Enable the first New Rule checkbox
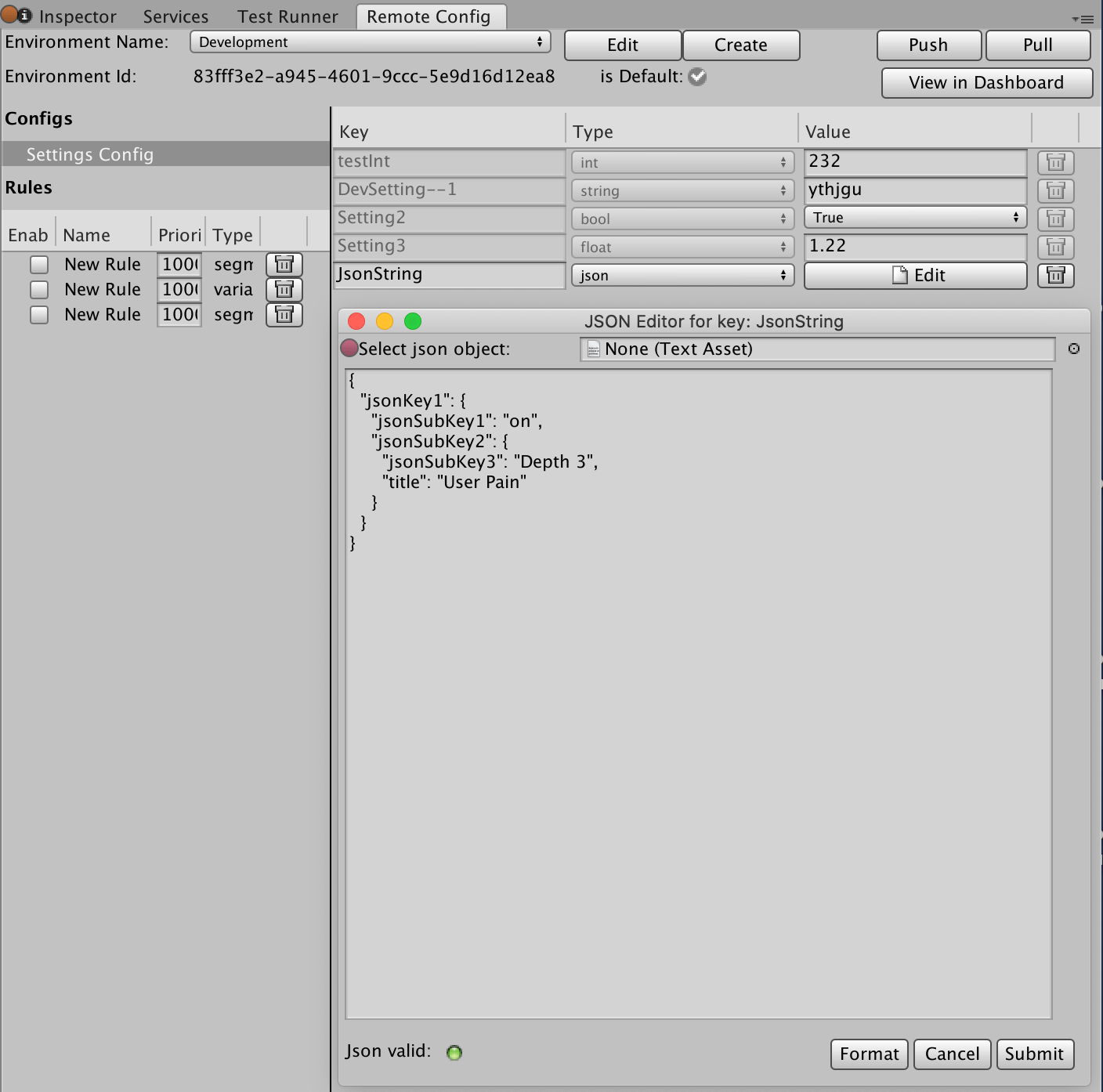 [39, 264]
